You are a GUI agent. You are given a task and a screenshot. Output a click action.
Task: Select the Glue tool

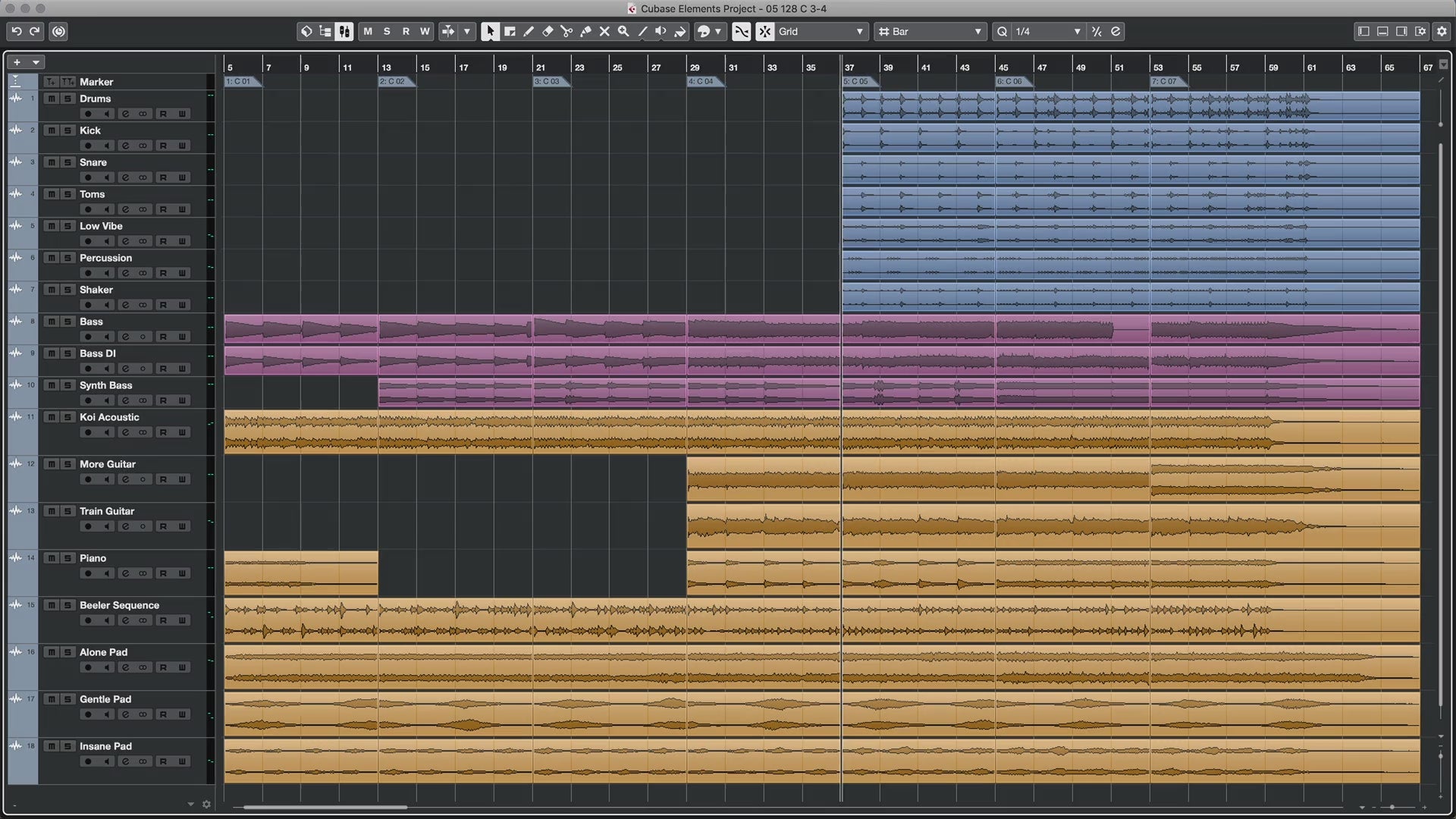[x=585, y=31]
